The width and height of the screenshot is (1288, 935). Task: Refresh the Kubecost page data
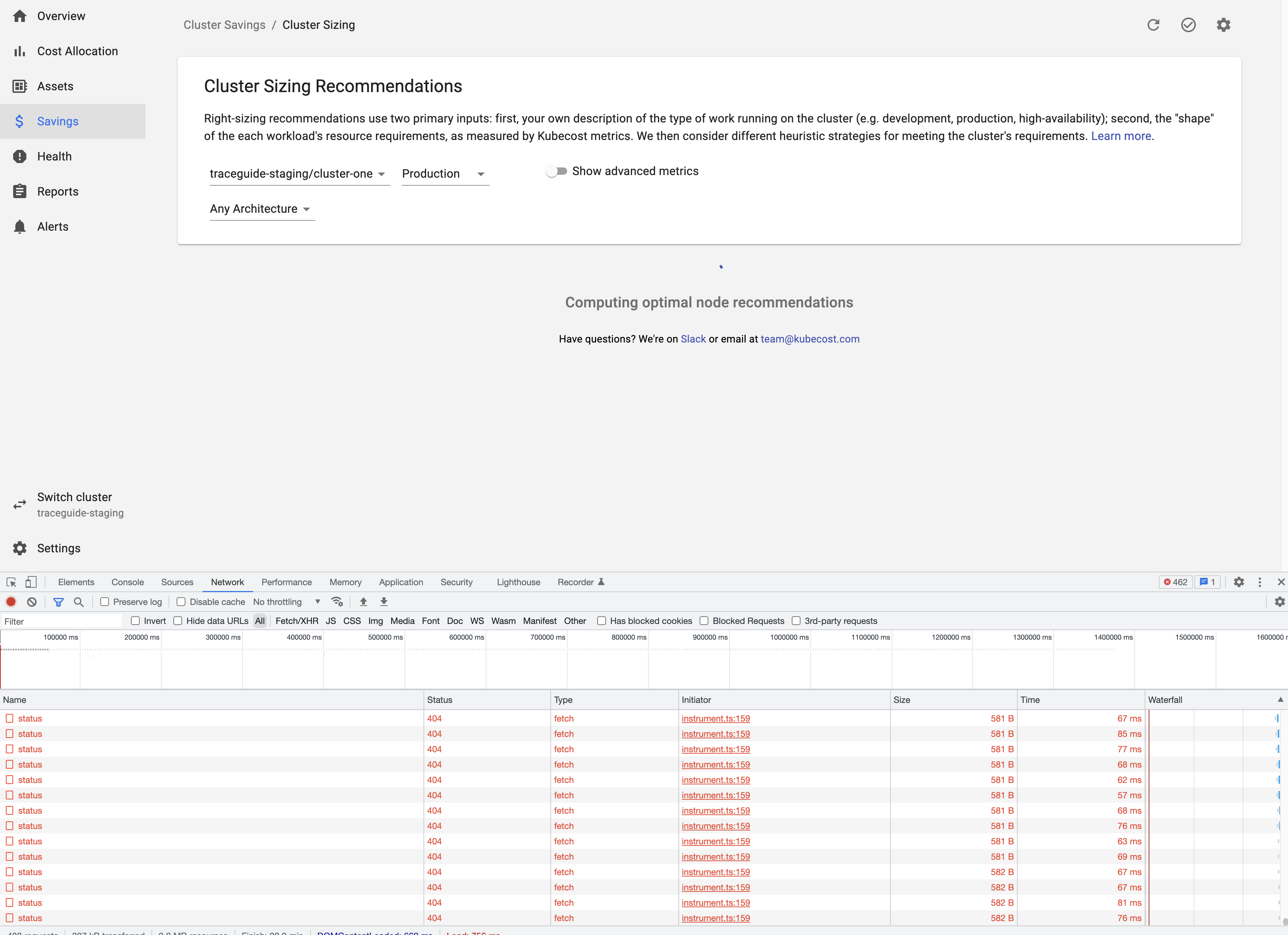[1153, 25]
